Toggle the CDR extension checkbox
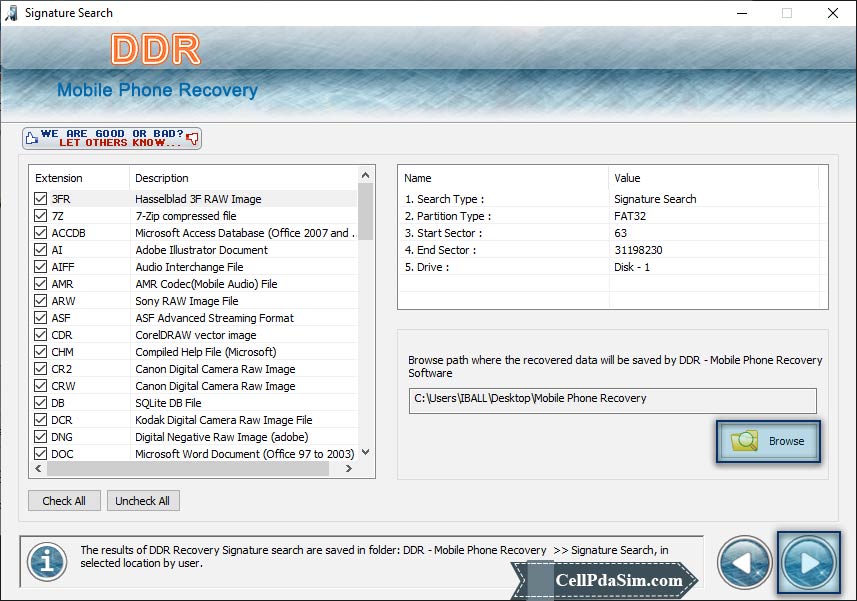 tap(40, 334)
